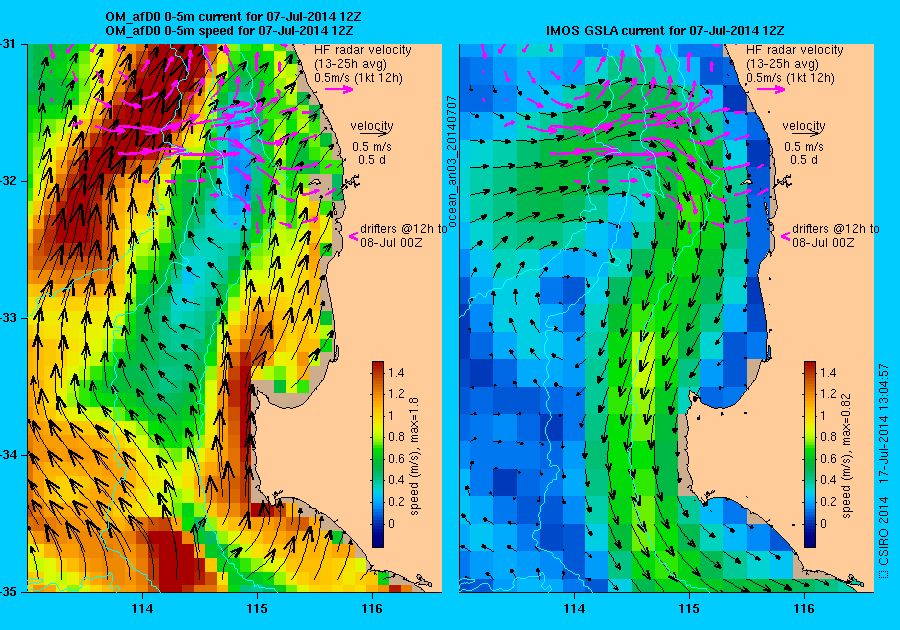Click the 1.4 tick on left color bar

tap(396, 372)
